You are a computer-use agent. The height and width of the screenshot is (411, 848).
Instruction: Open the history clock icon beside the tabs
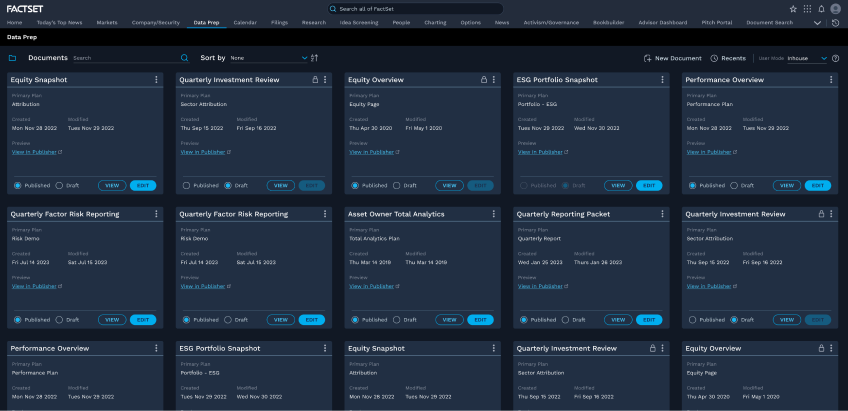pos(836,23)
